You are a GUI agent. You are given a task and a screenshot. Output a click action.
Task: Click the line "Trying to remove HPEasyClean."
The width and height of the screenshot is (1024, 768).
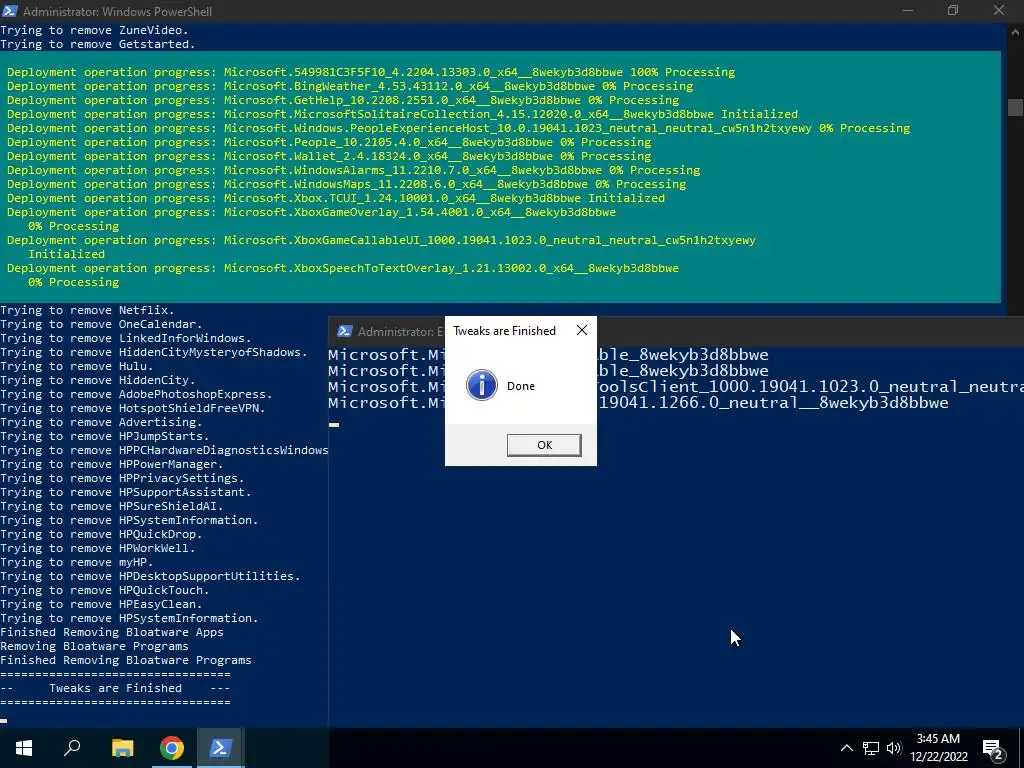(x=101, y=604)
